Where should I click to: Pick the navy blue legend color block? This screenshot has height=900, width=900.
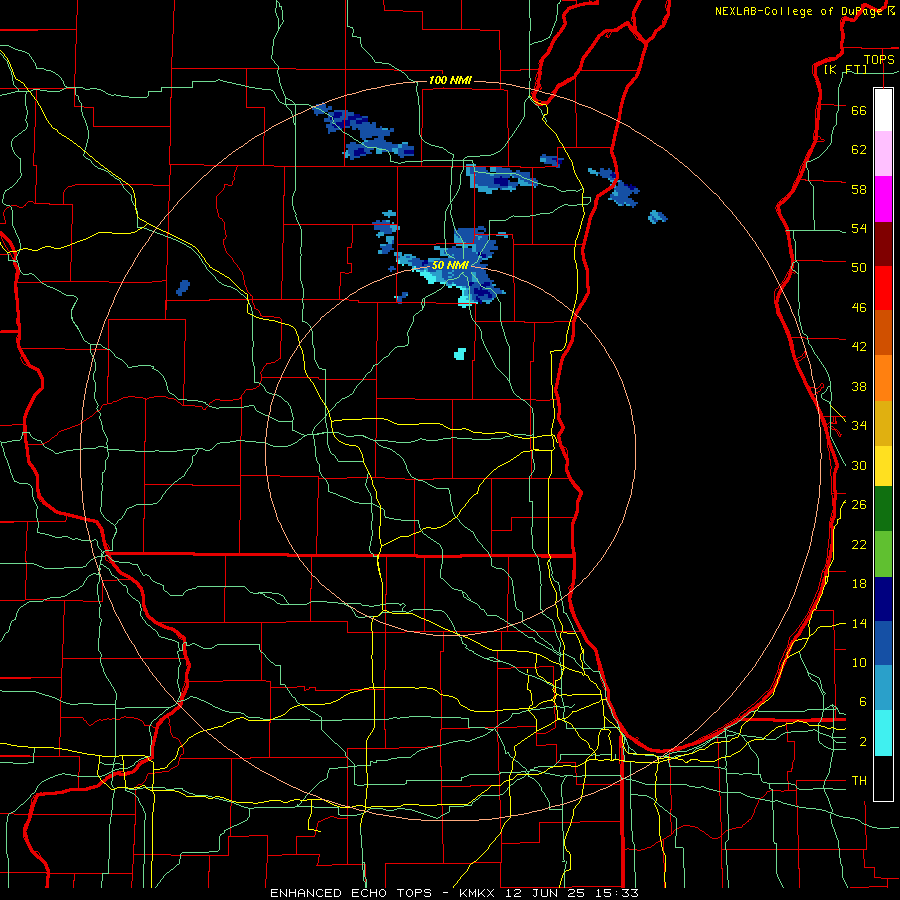coord(883,599)
